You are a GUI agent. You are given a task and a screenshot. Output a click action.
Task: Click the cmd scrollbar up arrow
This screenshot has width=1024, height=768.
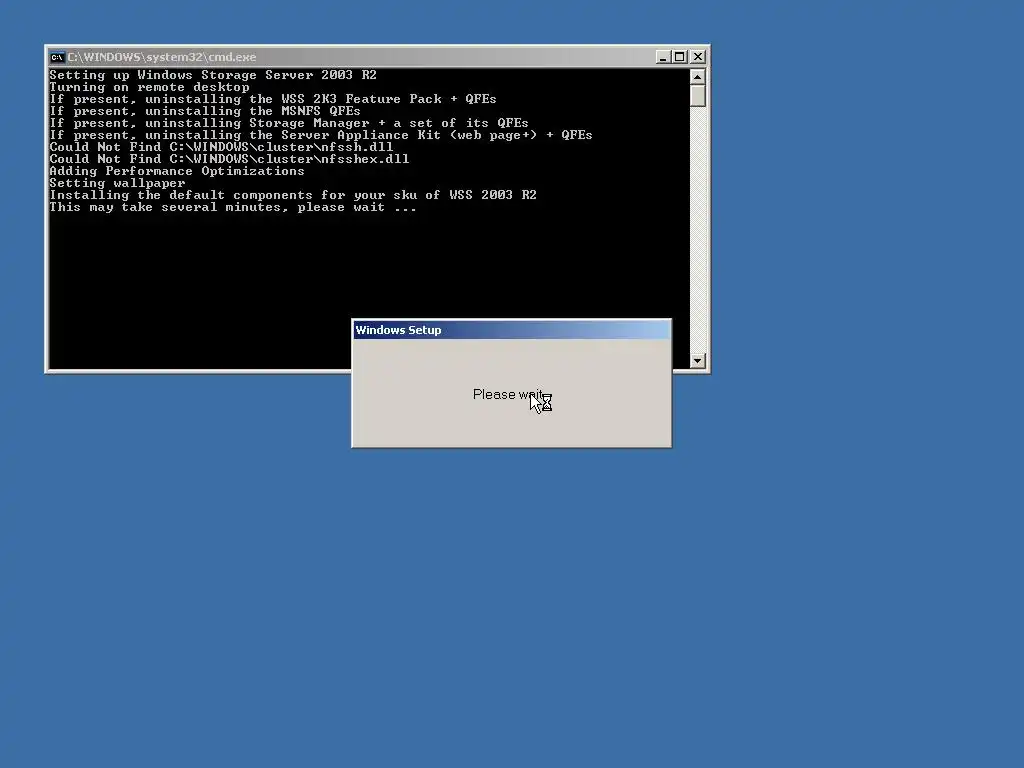click(x=697, y=76)
